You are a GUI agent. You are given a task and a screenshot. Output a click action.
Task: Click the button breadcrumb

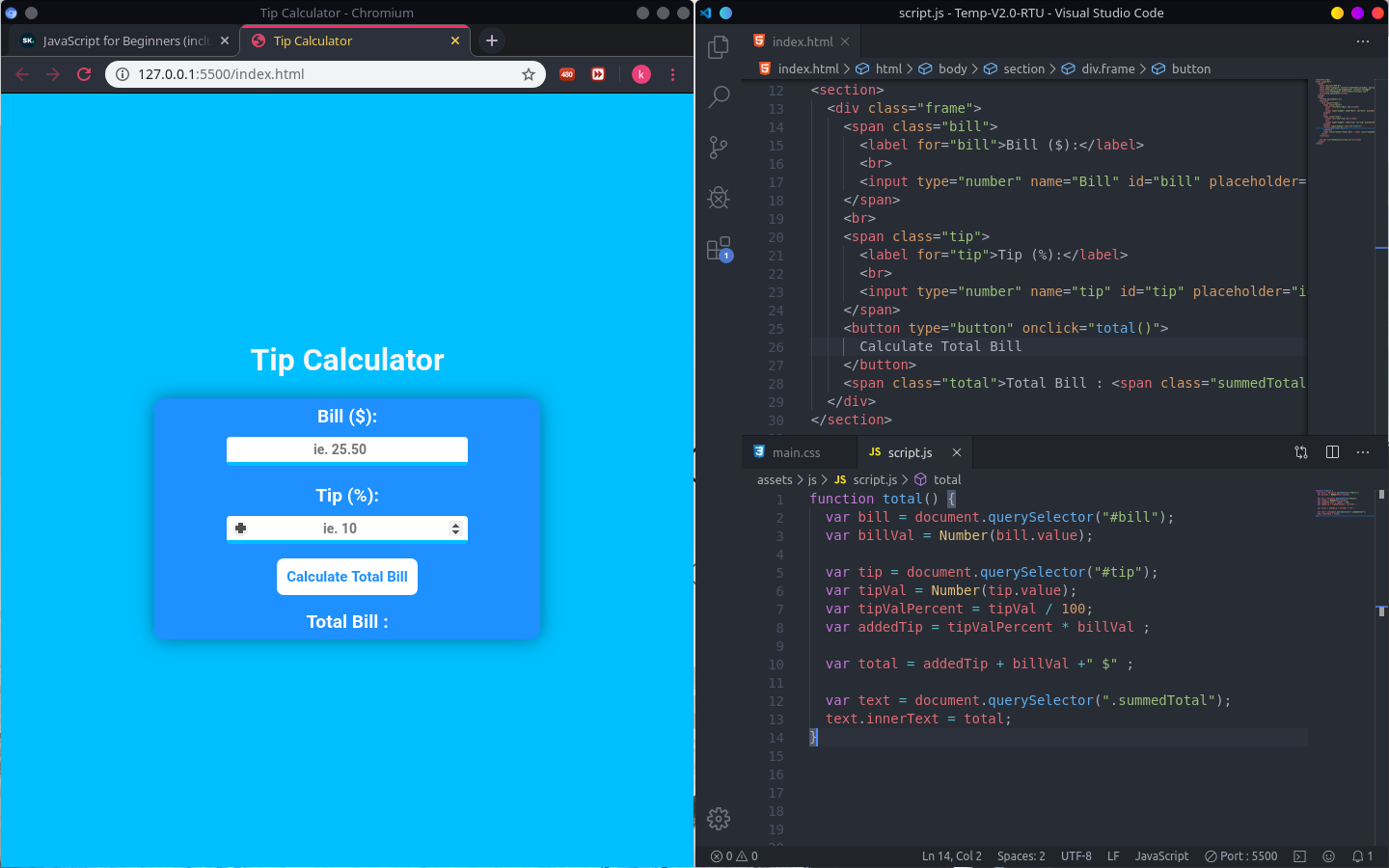click(1182, 68)
